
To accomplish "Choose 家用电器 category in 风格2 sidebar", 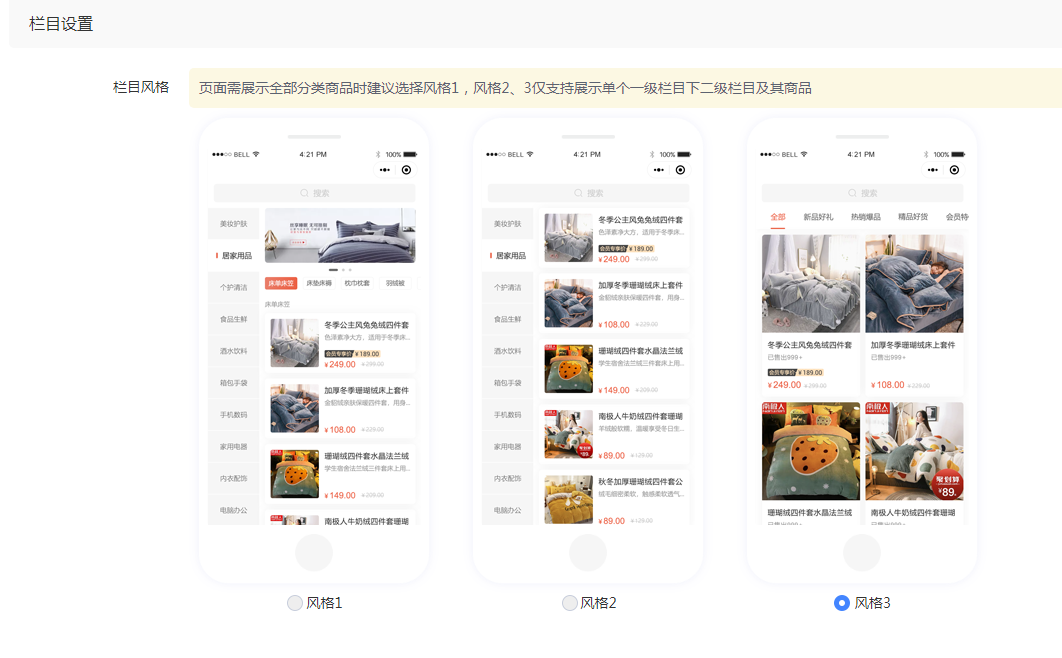I will click(x=507, y=446).
